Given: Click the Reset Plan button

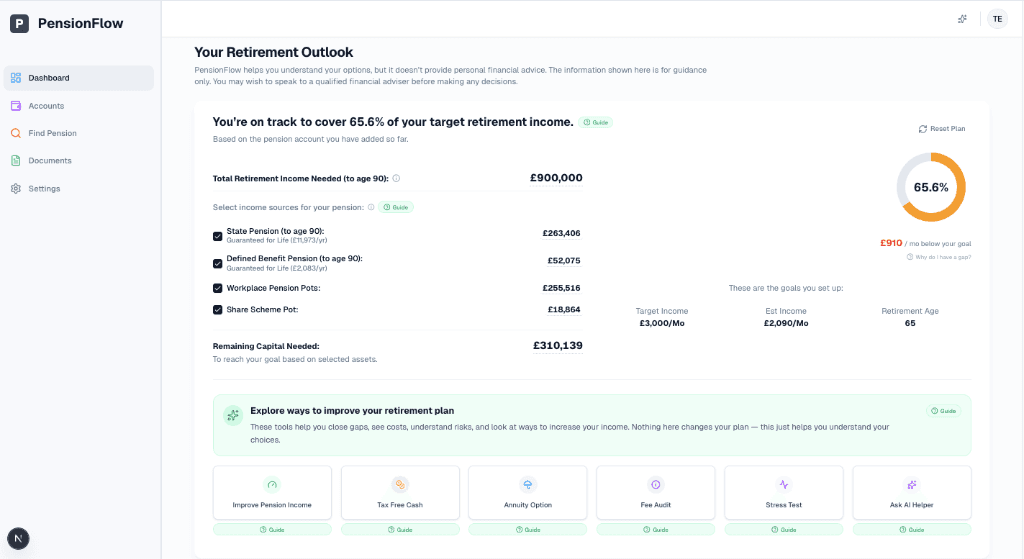Looking at the screenshot, I should point(942,129).
